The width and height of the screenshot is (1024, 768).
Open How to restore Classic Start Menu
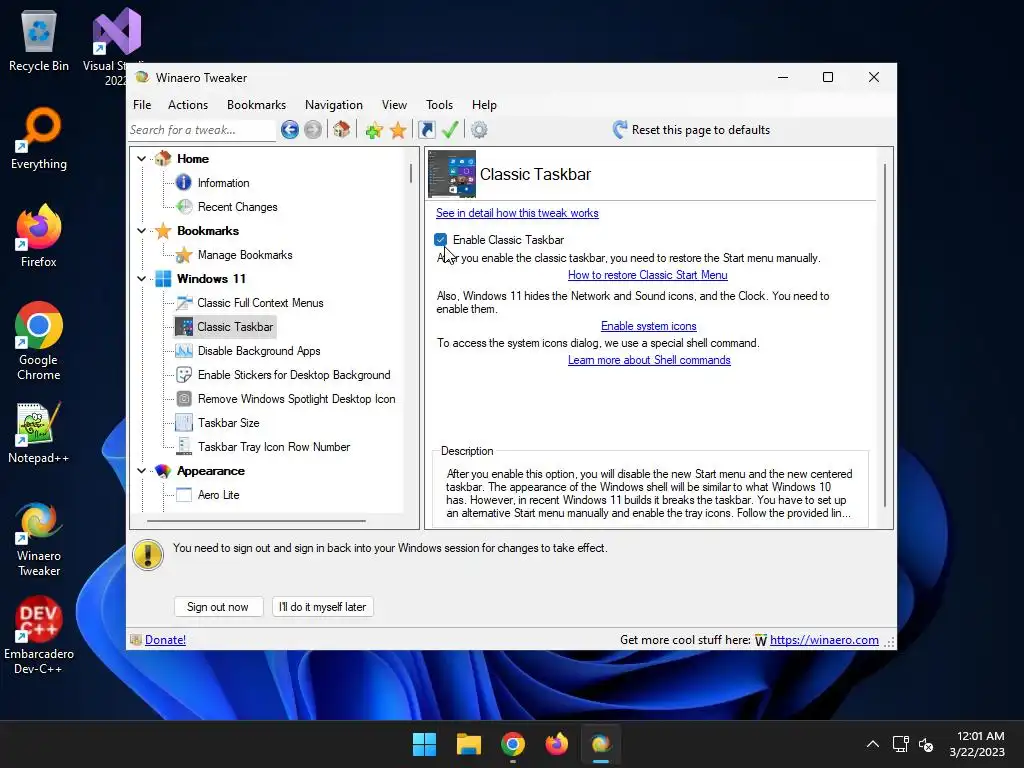point(648,275)
